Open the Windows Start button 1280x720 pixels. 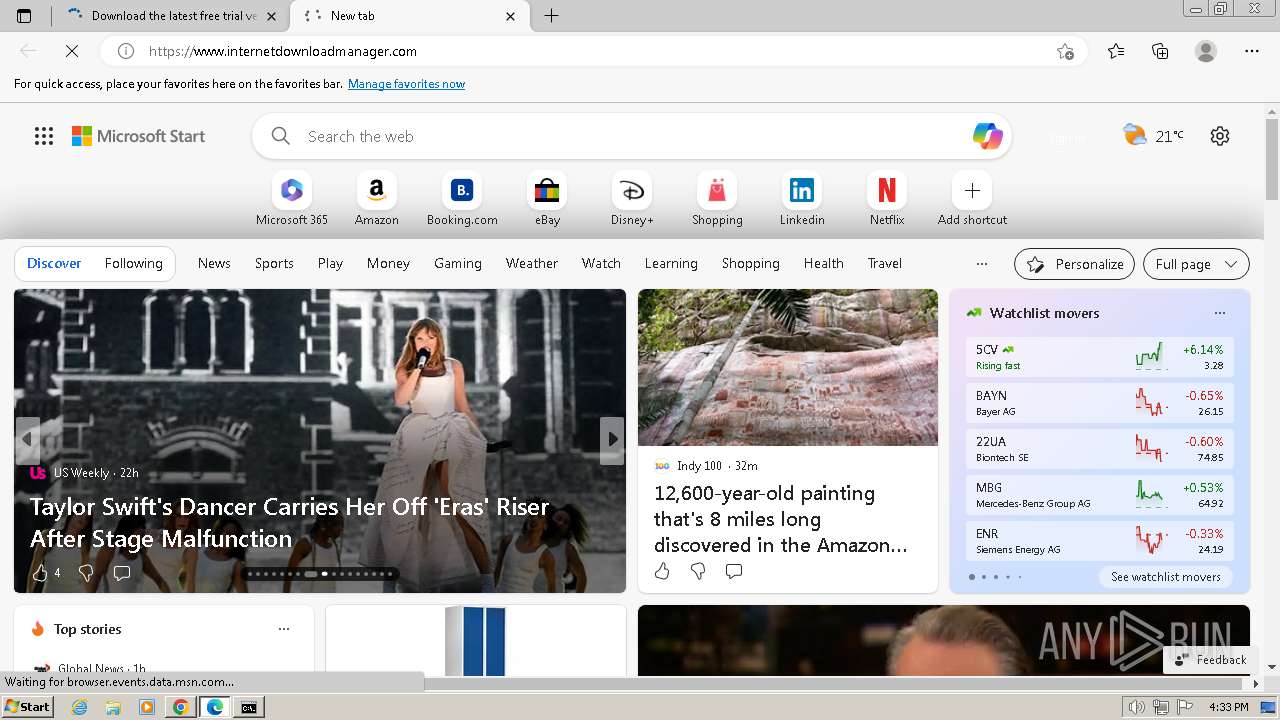(x=27, y=707)
